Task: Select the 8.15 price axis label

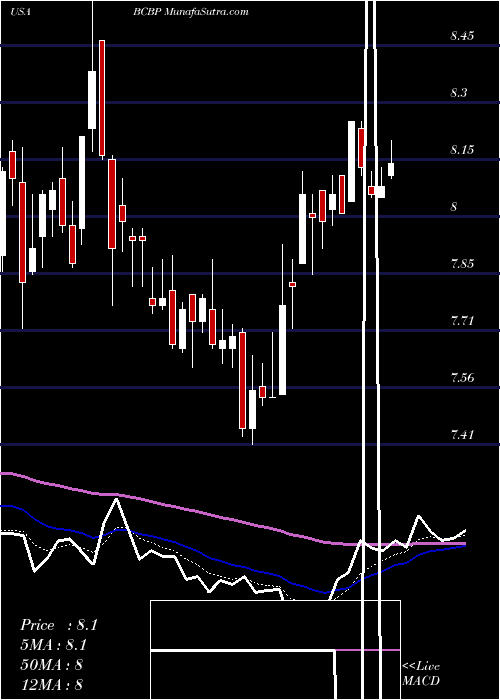Action: click(462, 150)
